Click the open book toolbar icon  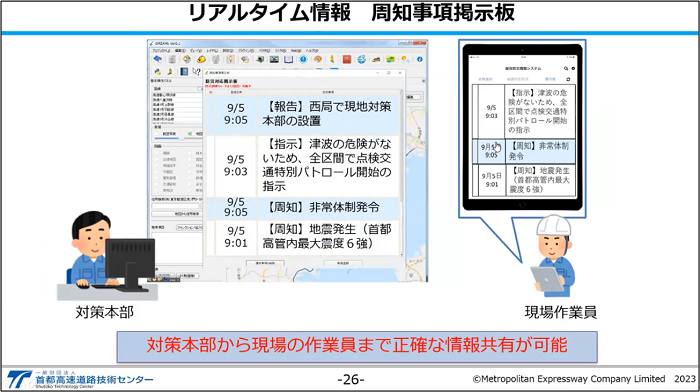point(288,59)
